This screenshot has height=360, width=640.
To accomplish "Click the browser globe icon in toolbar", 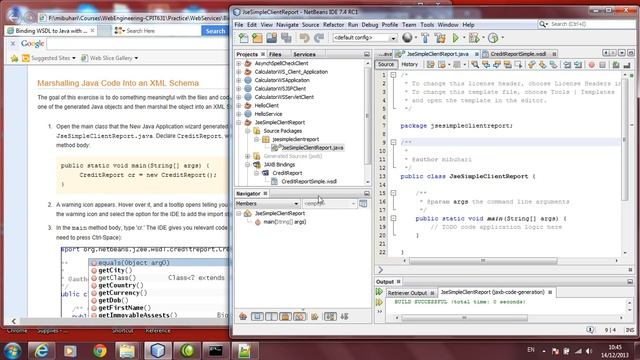I will 407,38.
